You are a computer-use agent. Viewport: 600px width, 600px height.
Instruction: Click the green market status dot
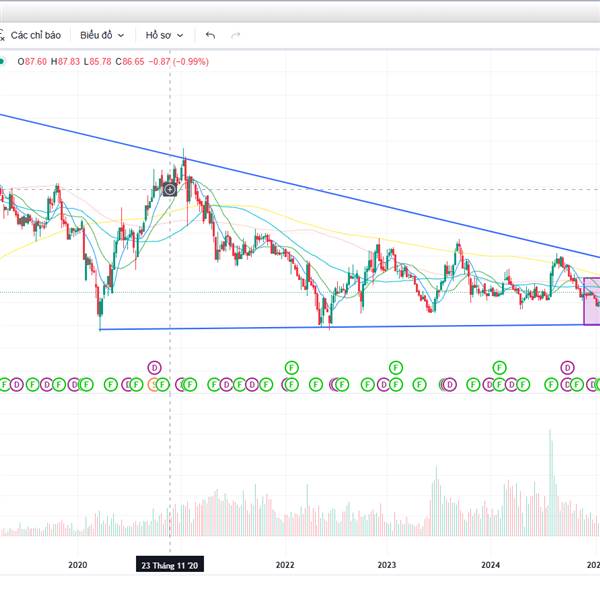click(3, 61)
